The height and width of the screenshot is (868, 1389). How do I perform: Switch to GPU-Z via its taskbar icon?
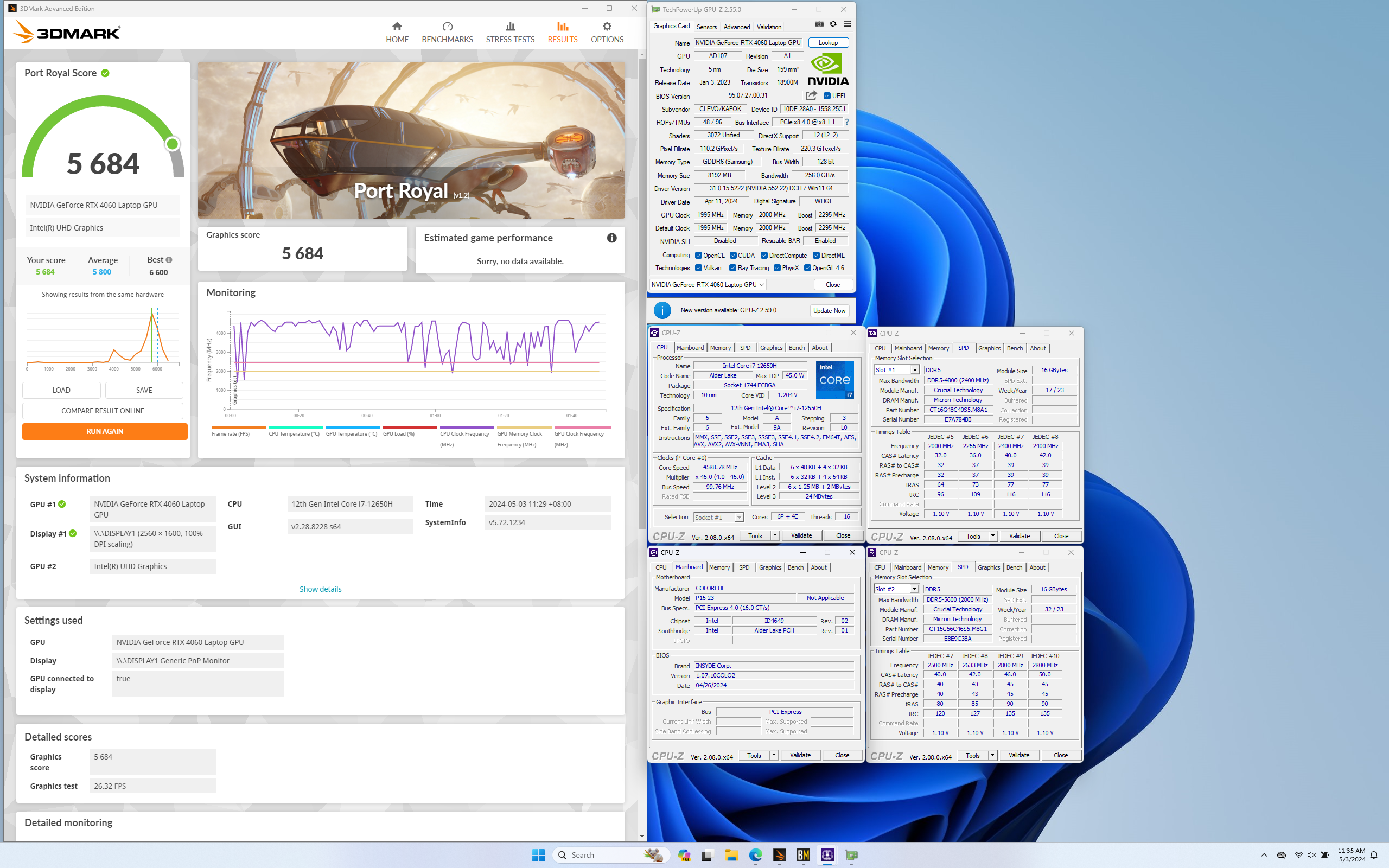coord(851,855)
